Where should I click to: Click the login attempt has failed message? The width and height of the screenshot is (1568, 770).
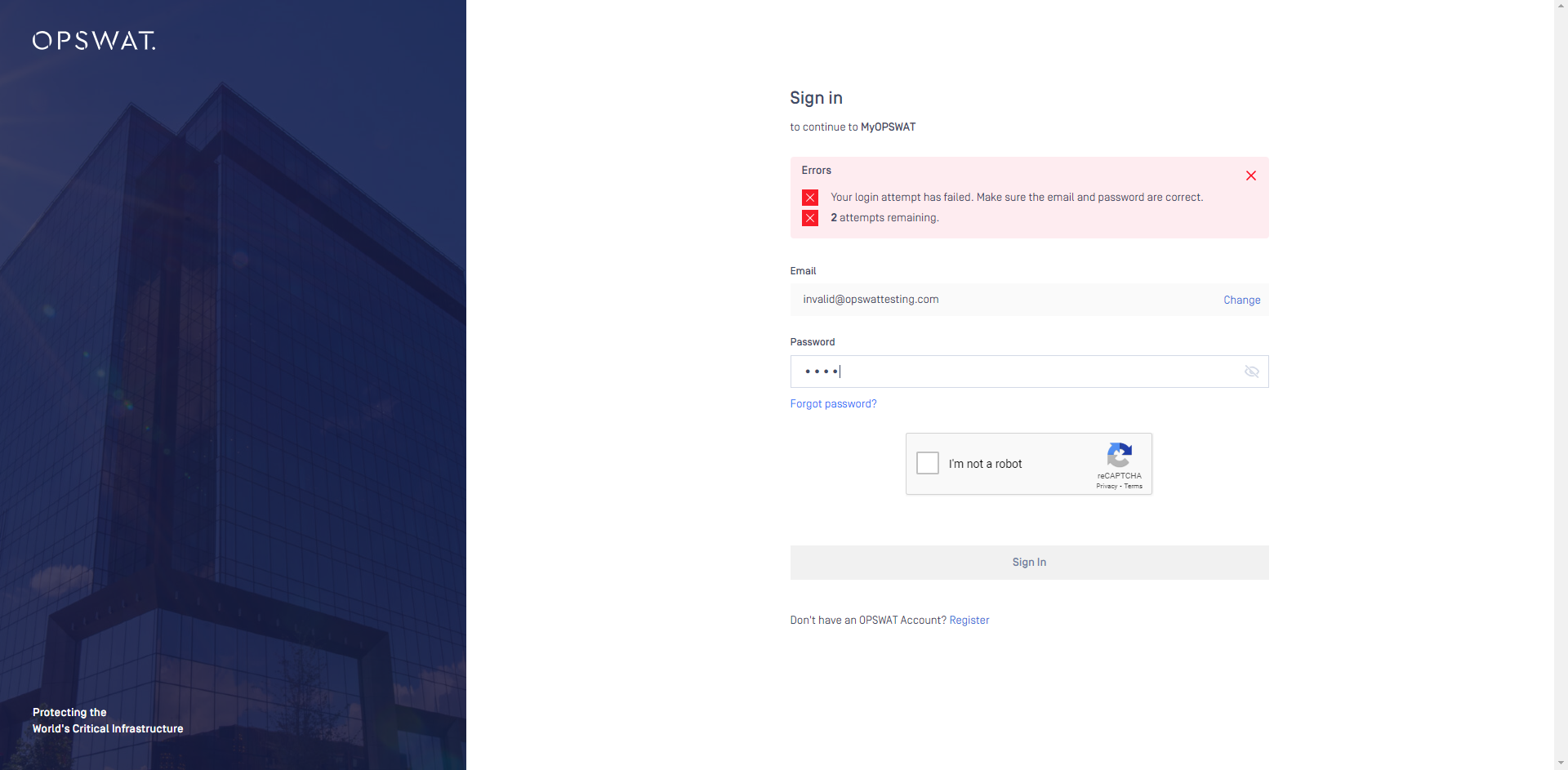pyautogui.click(x=1017, y=198)
